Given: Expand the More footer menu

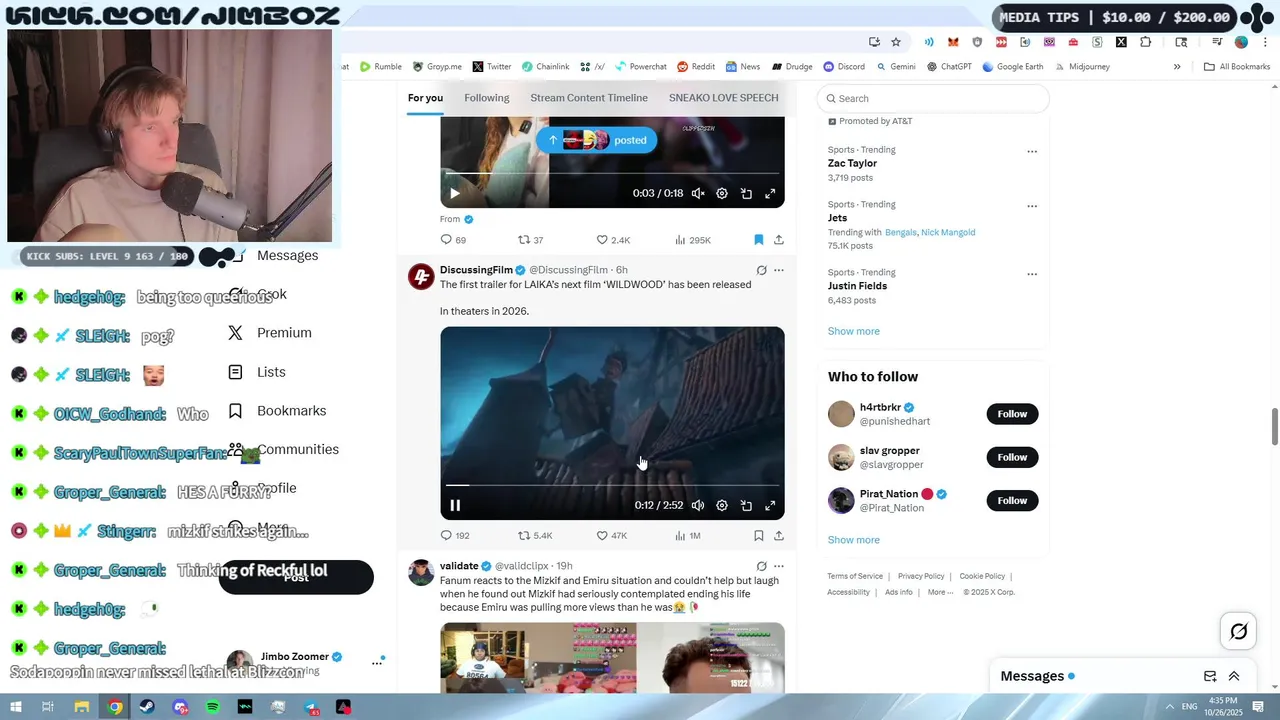Looking at the screenshot, I should pos(939,592).
